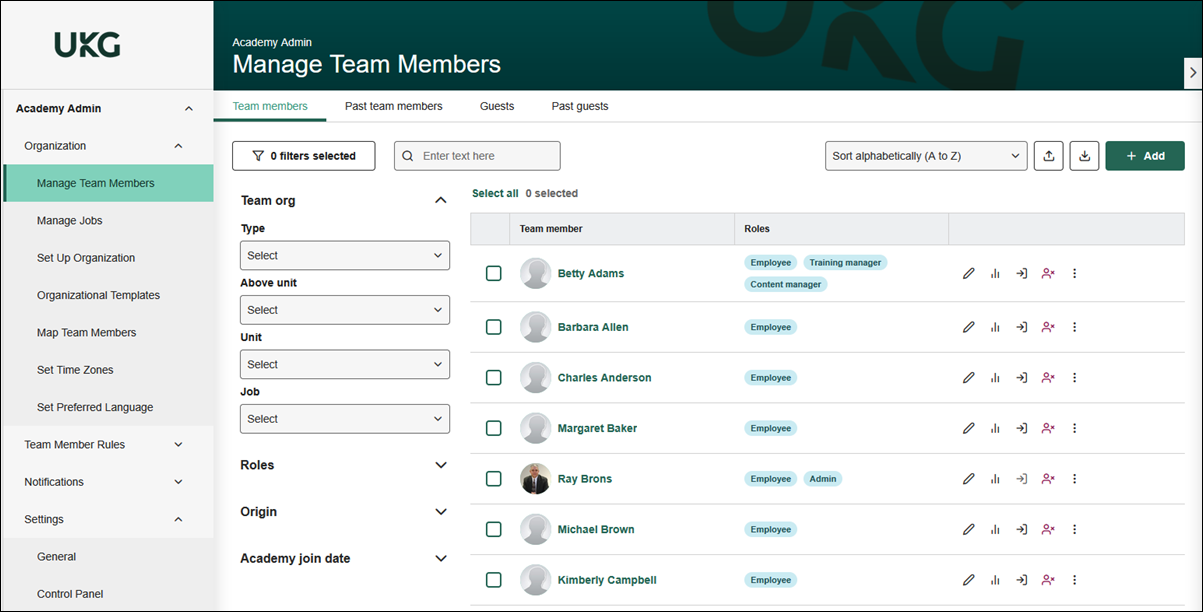Edit Barbara Allen with pencil icon
The height and width of the screenshot is (612, 1203).
(x=968, y=327)
